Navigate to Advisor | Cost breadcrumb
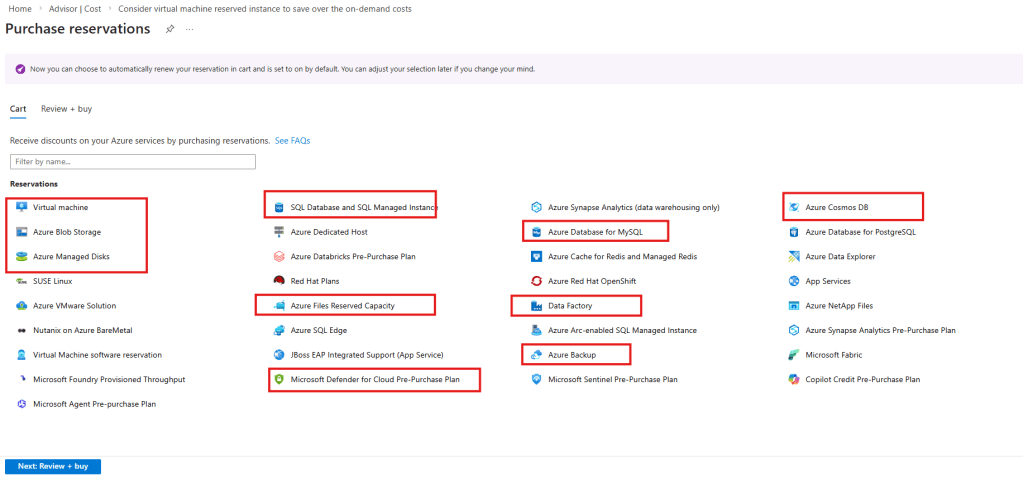1023x481 pixels. (74, 8)
